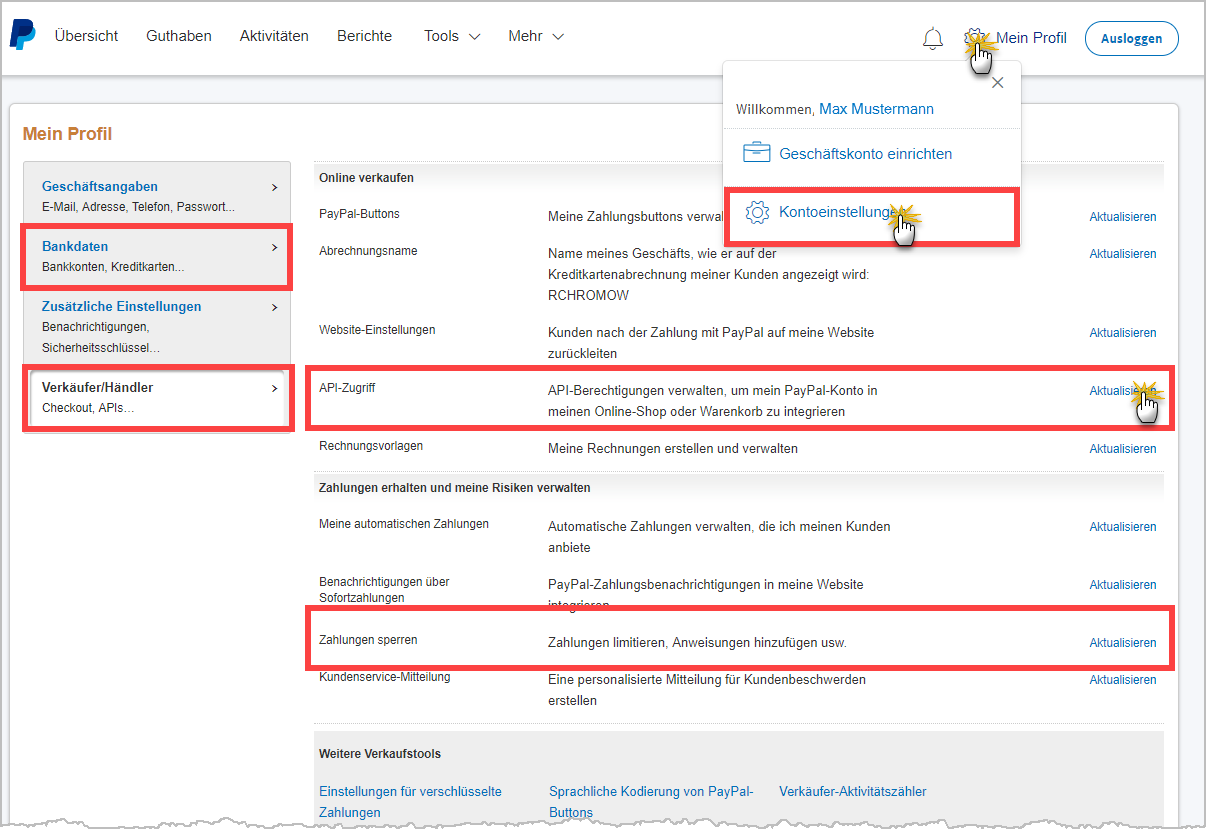This screenshot has height=829, width=1206.
Task: Open the notifications bell
Action: [x=932, y=38]
